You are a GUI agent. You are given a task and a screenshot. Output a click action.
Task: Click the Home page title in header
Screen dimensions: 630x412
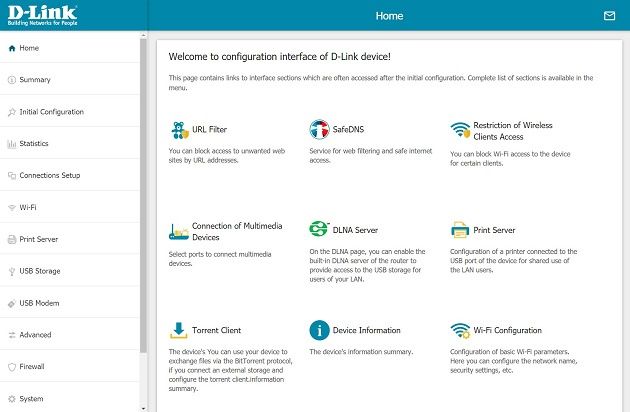point(389,16)
